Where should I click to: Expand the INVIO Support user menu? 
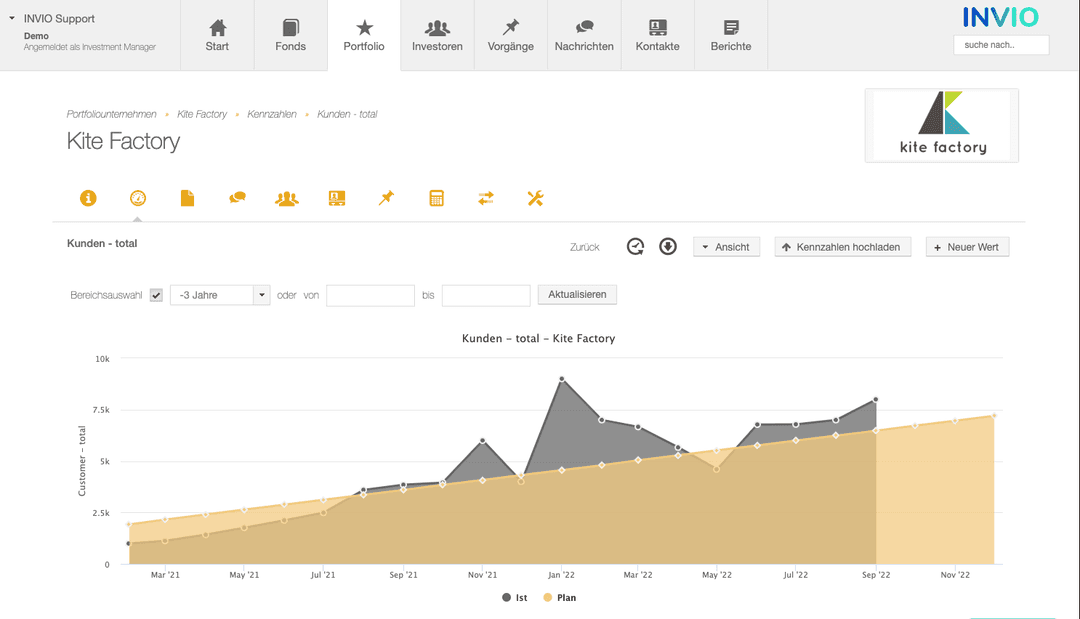coord(12,19)
